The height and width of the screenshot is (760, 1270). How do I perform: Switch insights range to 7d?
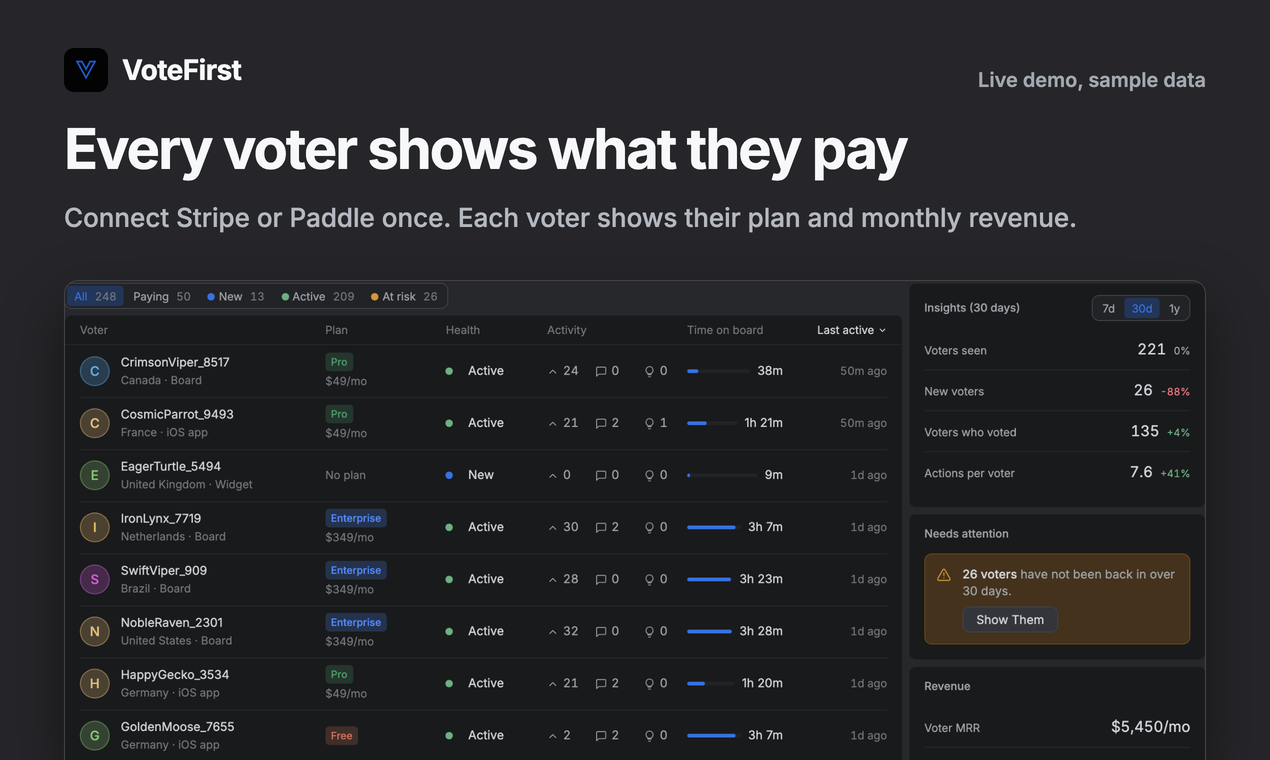click(1108, 308)
